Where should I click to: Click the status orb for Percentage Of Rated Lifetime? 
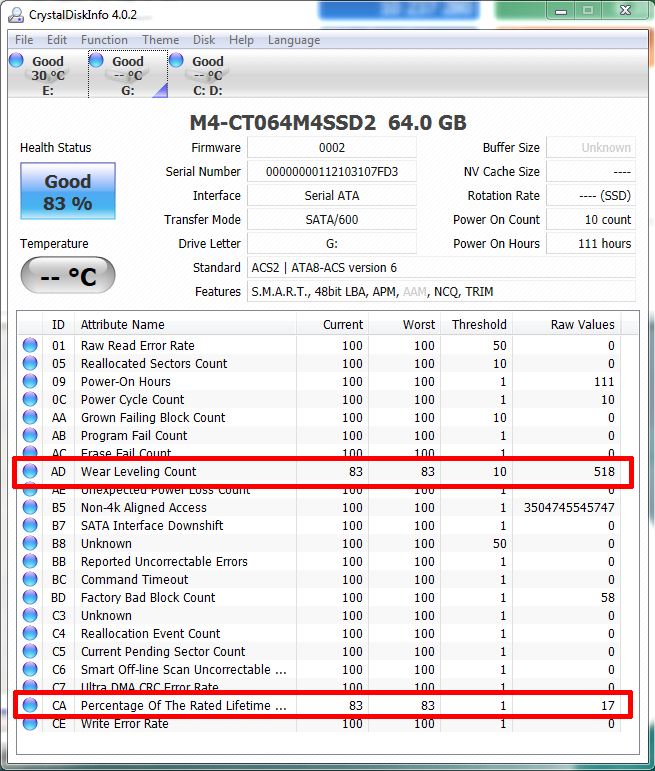point(30,705)
